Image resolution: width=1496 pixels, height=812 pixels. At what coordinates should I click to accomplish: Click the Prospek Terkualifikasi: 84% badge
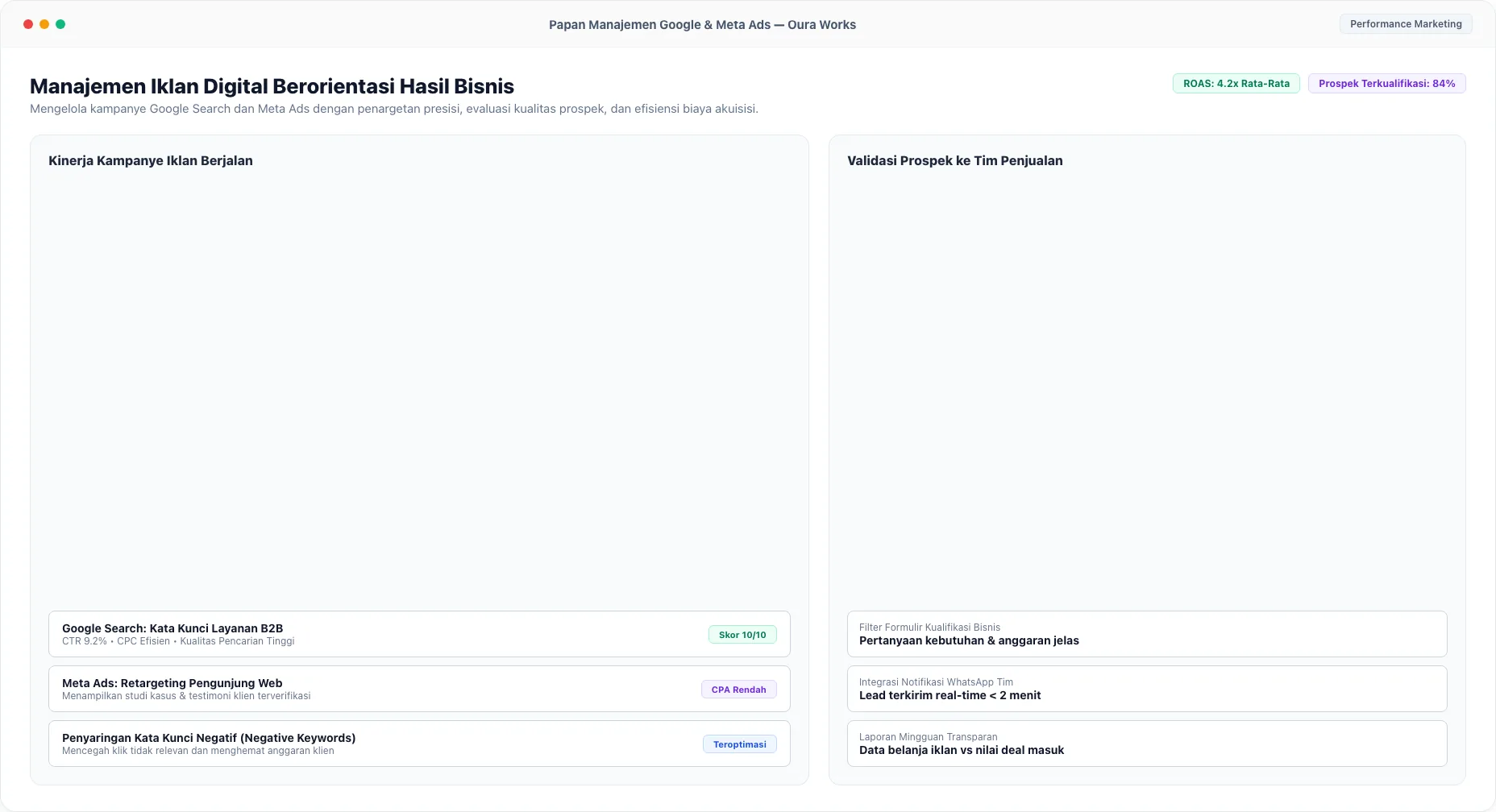click(1386, 84)
